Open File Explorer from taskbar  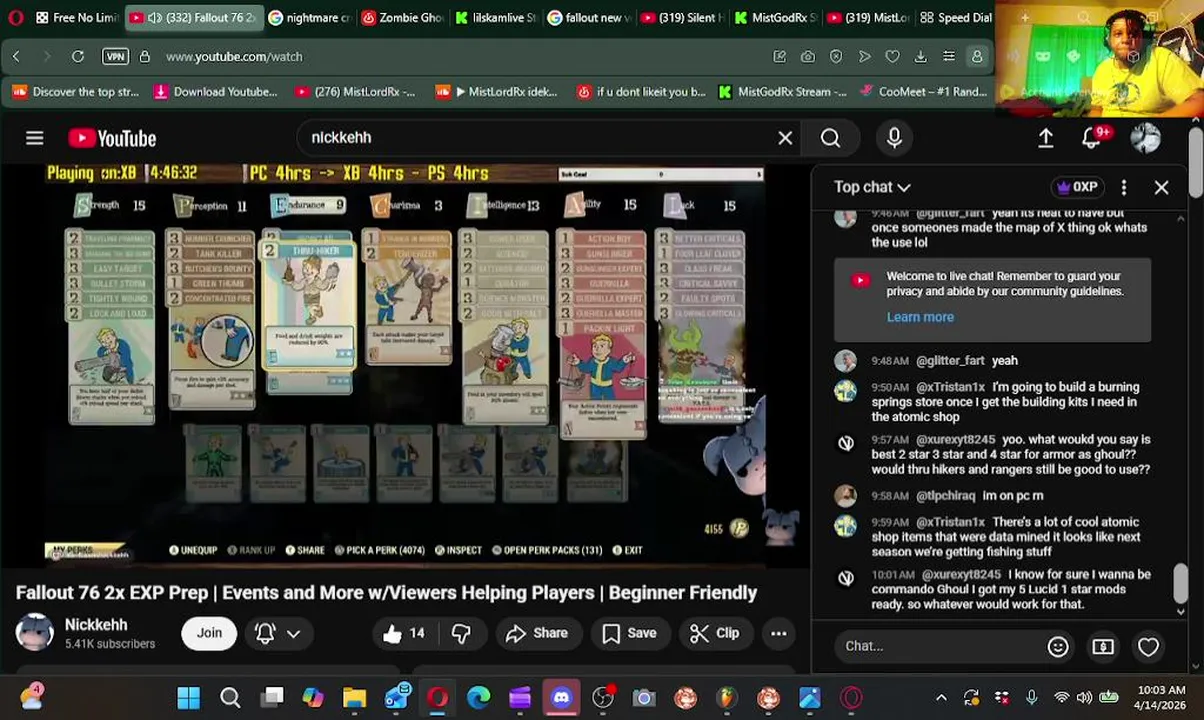click(354, 697)
